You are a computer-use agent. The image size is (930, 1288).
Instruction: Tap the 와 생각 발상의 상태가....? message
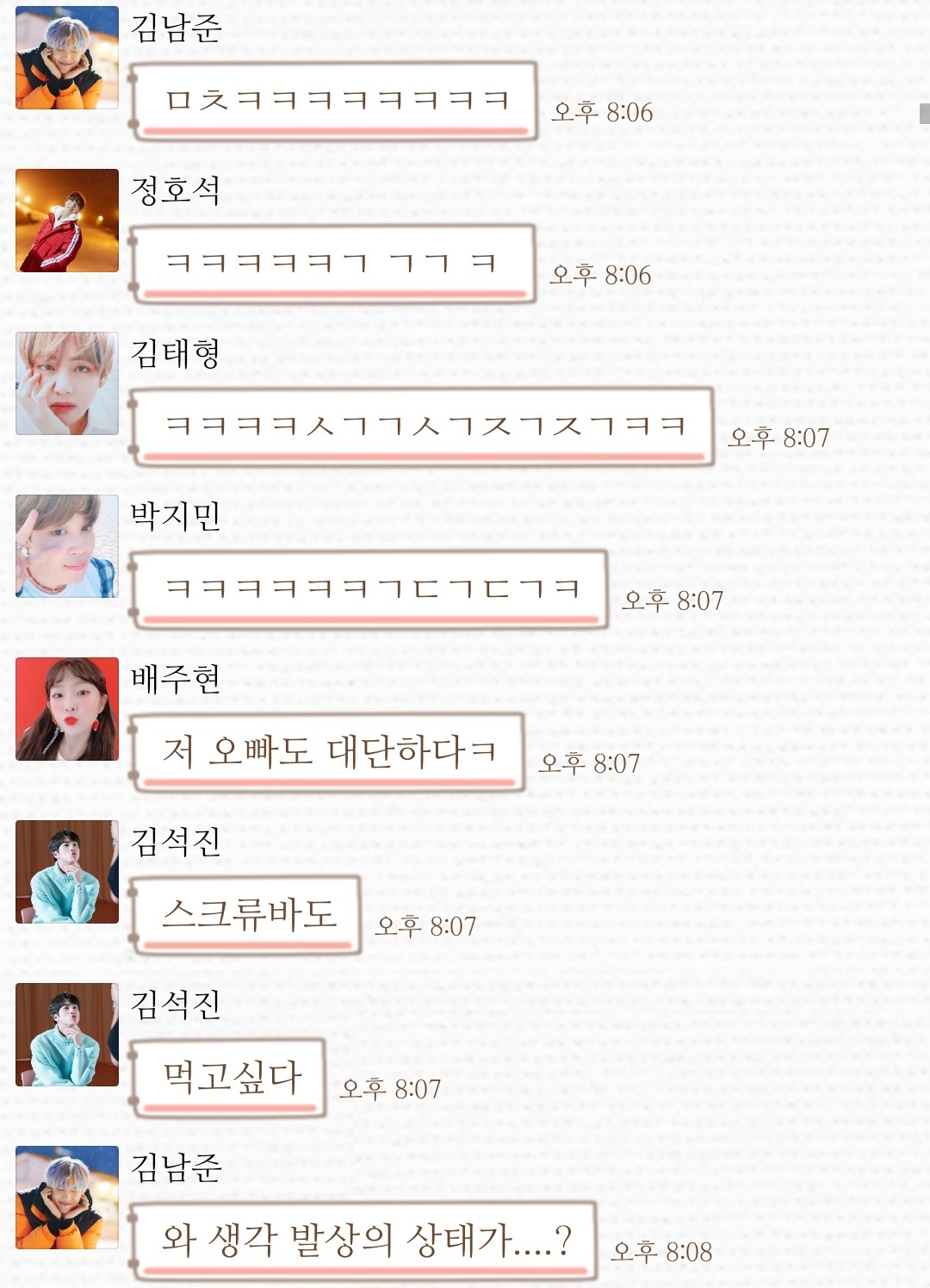tap(363, 1241)
